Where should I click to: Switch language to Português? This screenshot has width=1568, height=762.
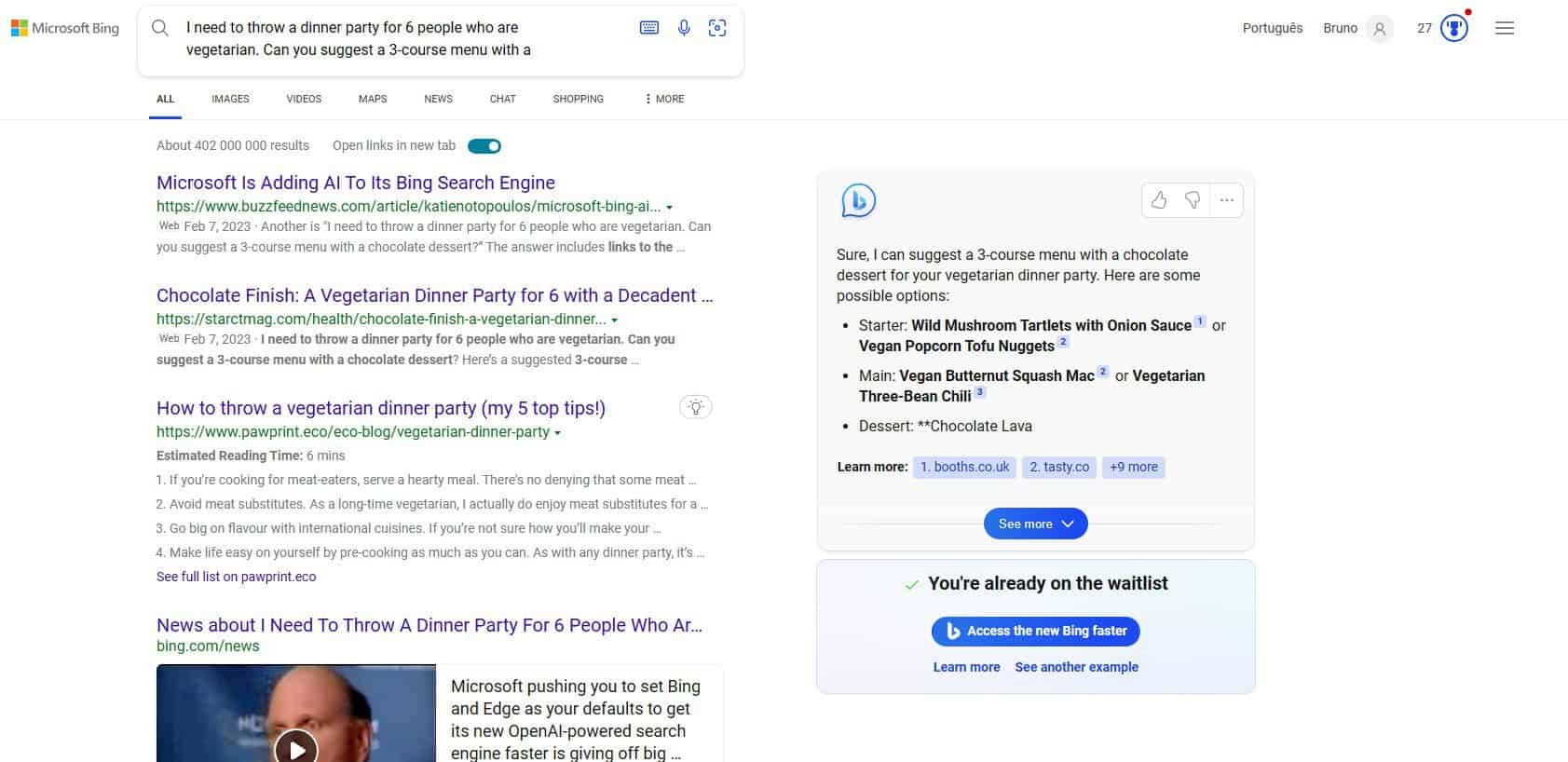click(x=1273, y=28)
